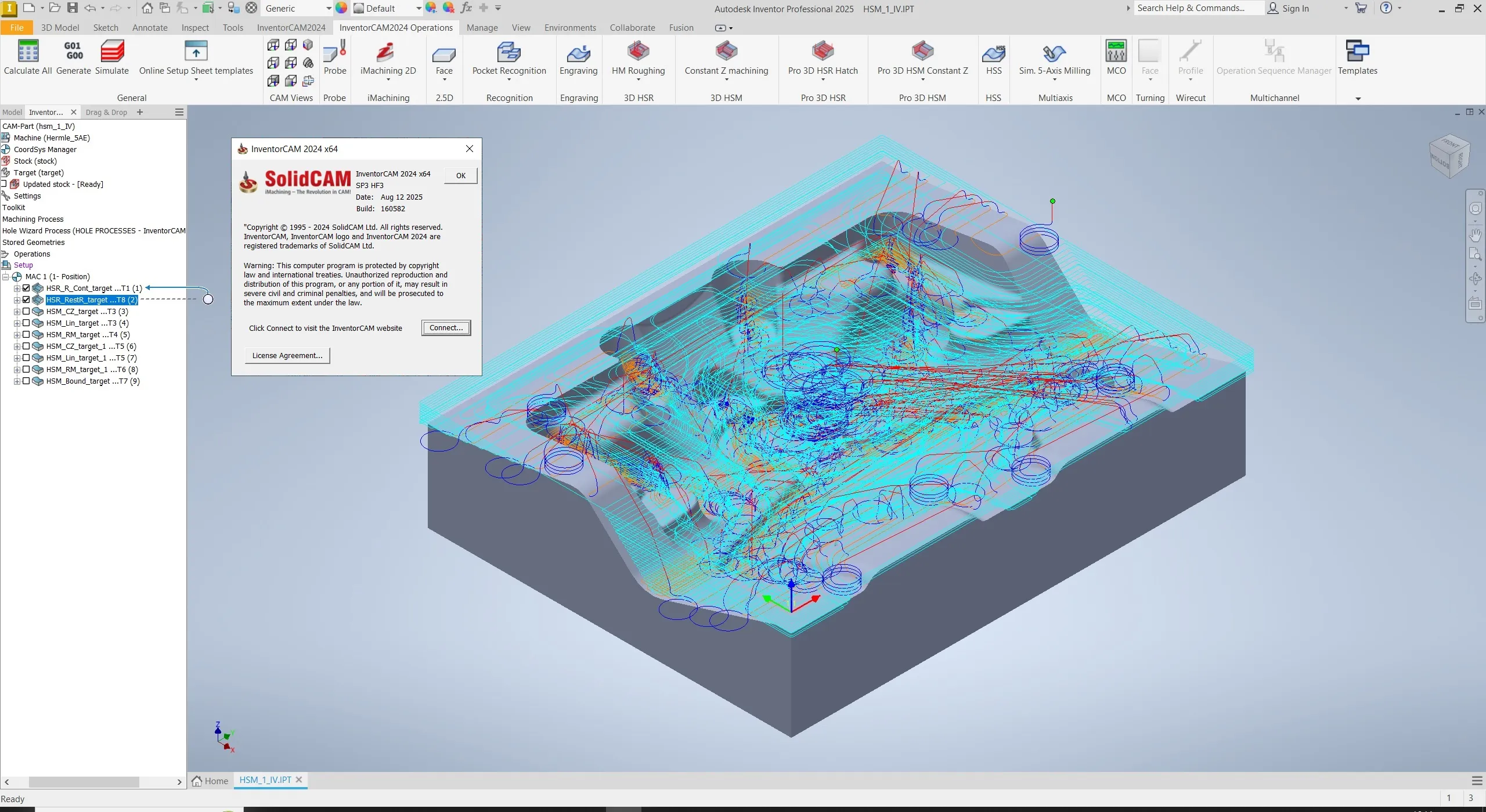
Task: Check the HSM_Lin_target T3 (4) checkbox
Action: tap(26, 323)
